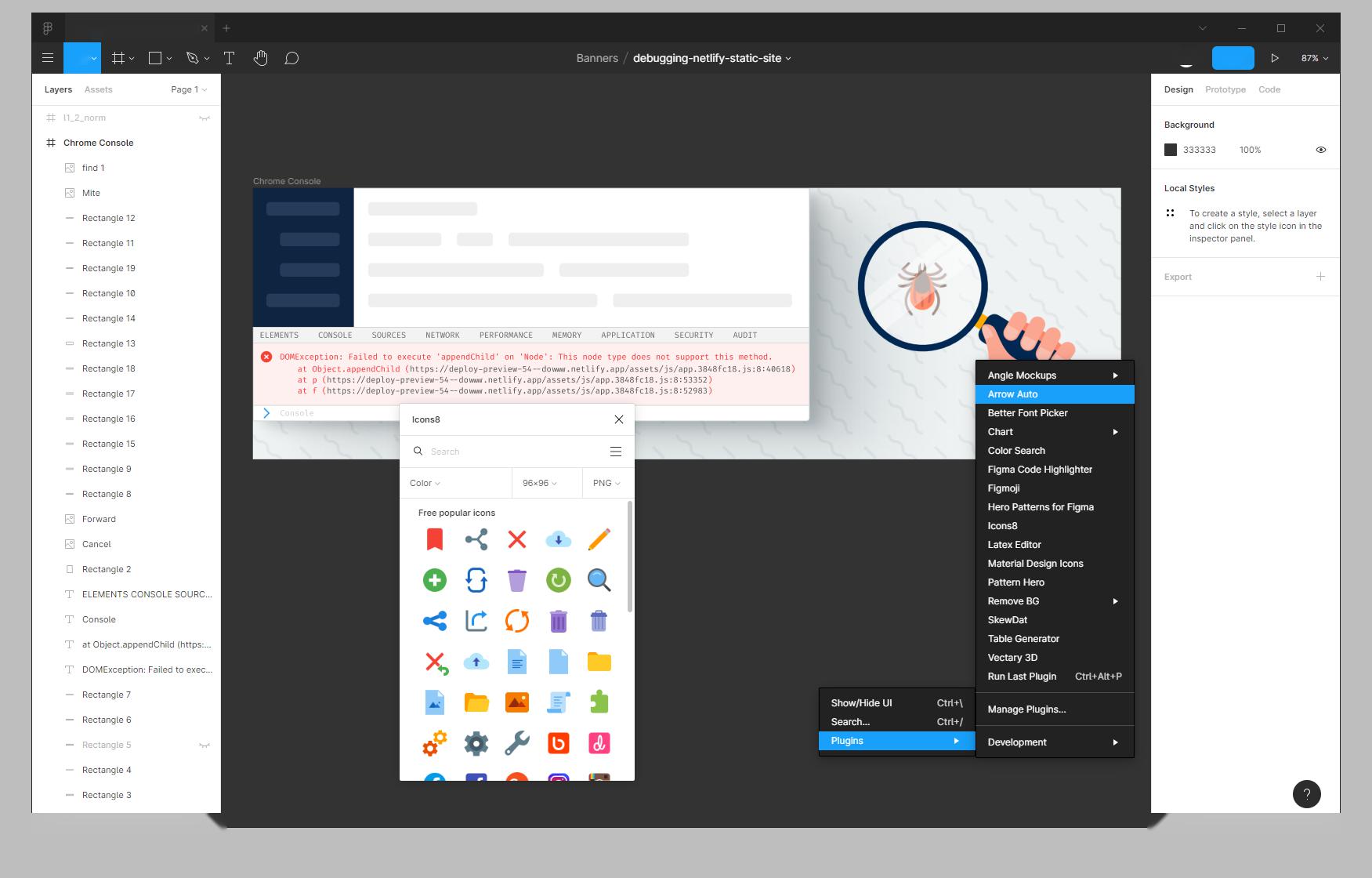Open the Help question mark button
The width and height of the screenshot is (1372, 878).
coord(1306,794)
